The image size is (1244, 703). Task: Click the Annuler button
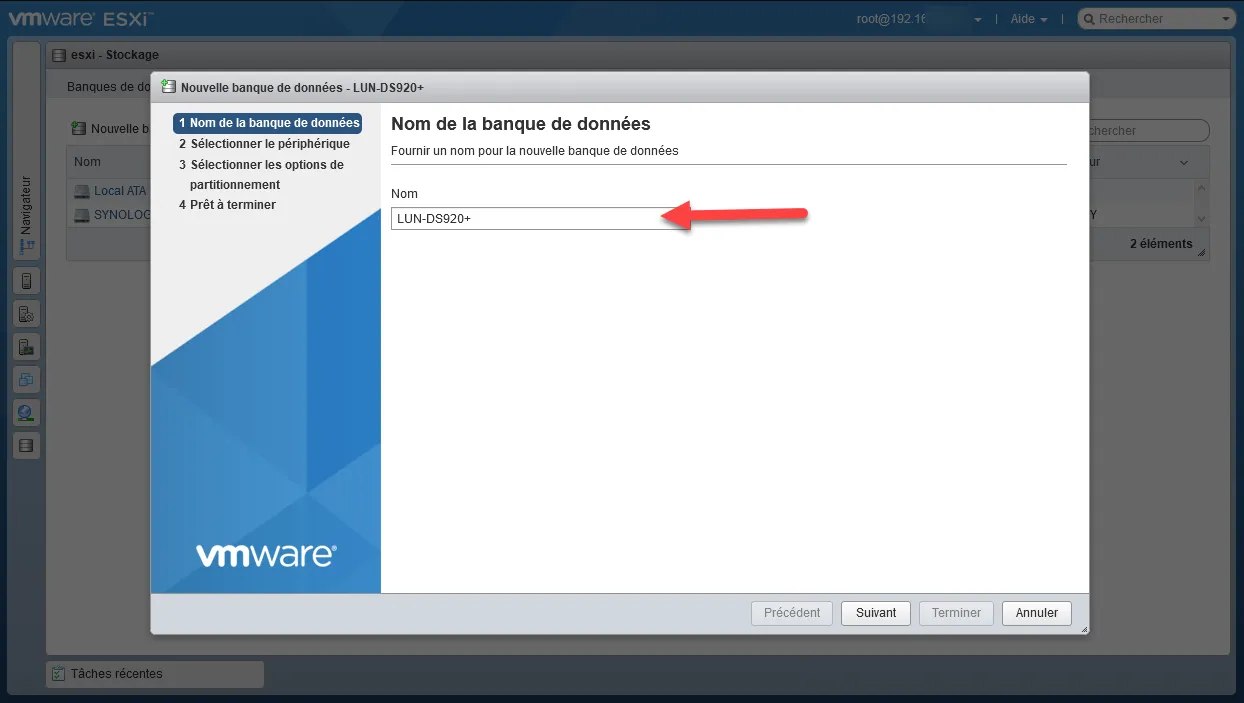(x=1036, y=613)
